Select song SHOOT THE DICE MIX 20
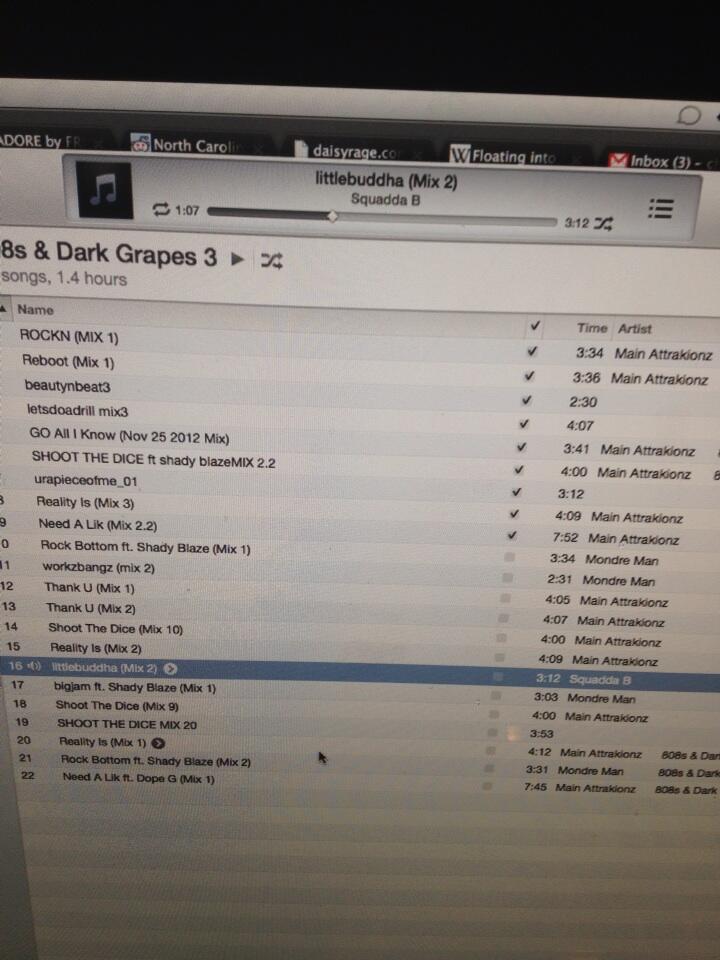The width and height of the screenshot is (720, 960). 127,724
